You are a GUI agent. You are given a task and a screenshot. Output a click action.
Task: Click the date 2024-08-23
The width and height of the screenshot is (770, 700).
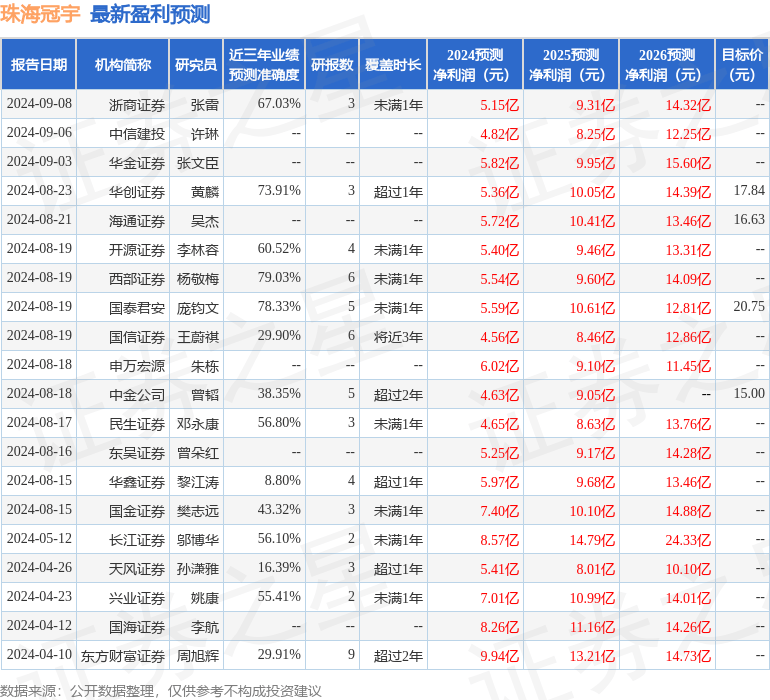click(x=39, y=191)
